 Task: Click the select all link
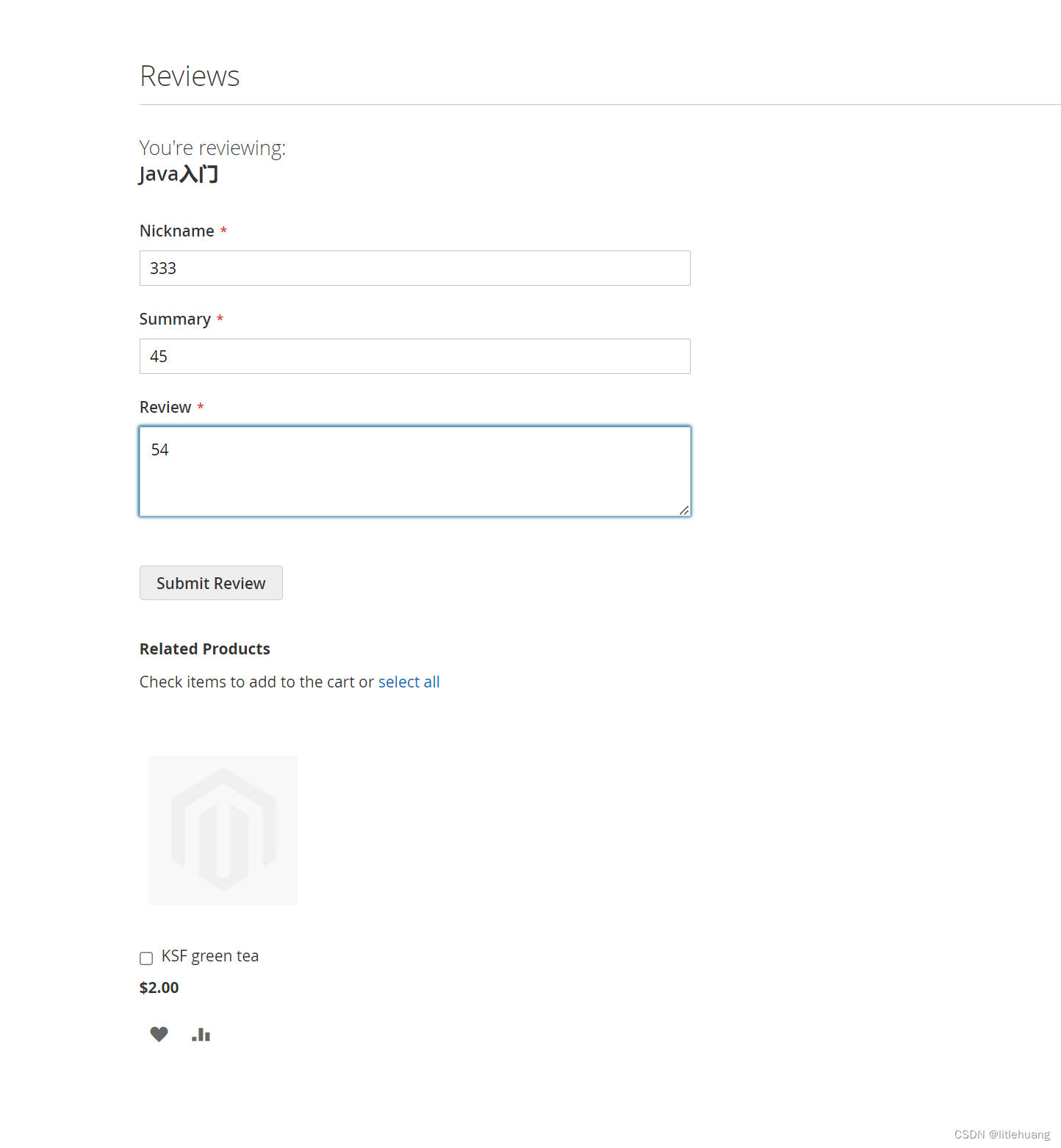pyautogui.click(x=409, y=682)
